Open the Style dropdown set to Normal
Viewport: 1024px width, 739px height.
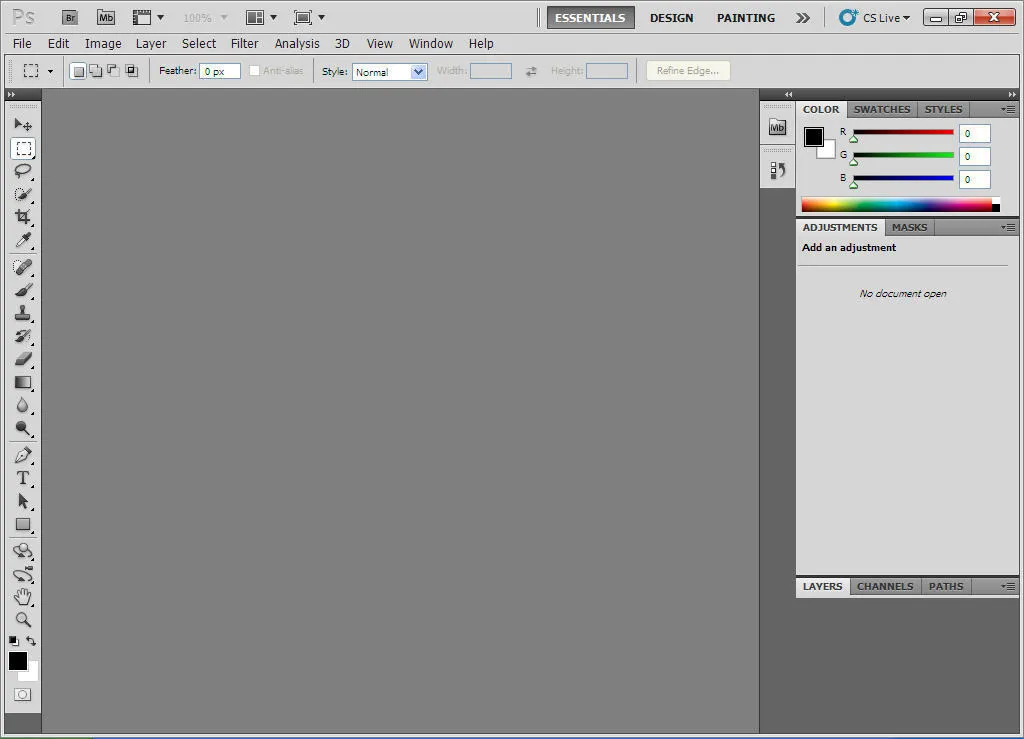390,72
